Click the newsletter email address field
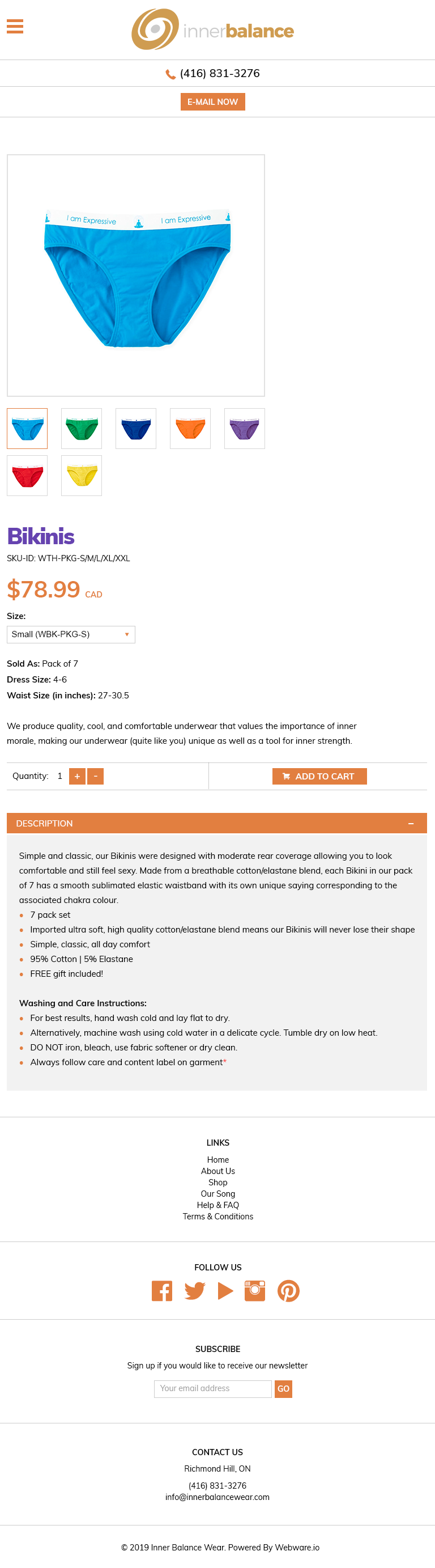 point(213,1389)
